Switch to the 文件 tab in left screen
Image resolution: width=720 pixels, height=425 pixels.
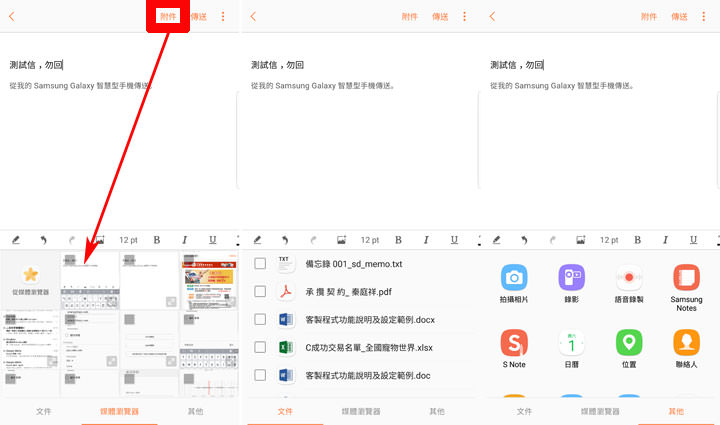[x=44, y=411]
